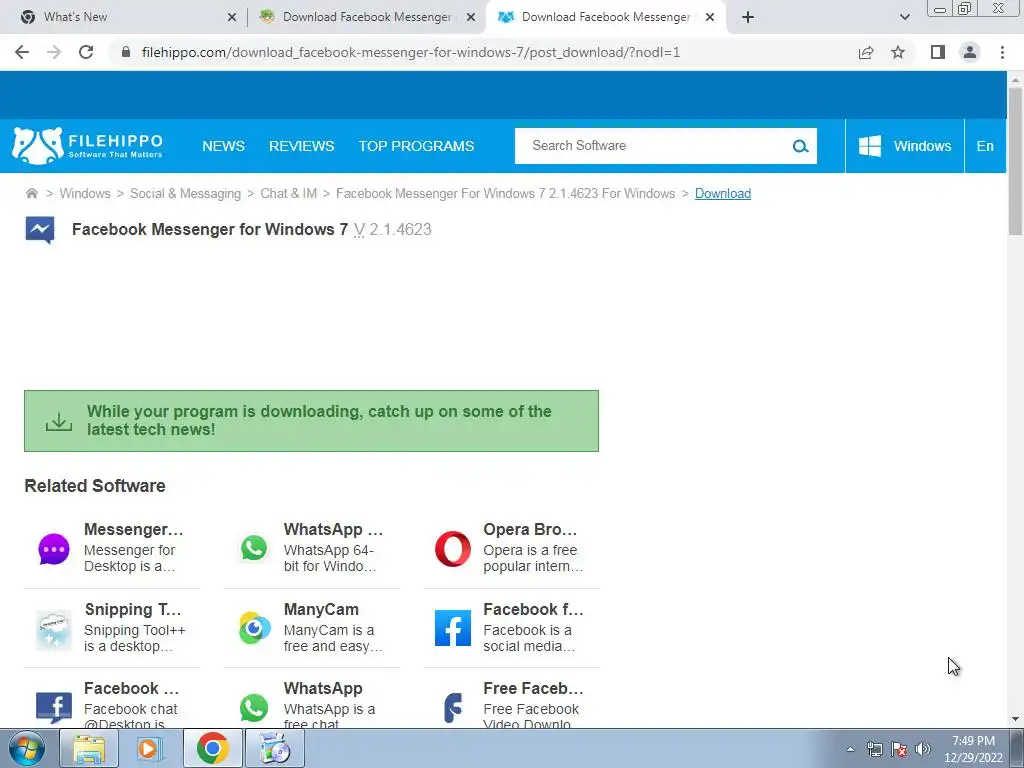Screen dimensions: 1024x768
Task: Click the Windows breadcrumb link
Action: (85, 193)
